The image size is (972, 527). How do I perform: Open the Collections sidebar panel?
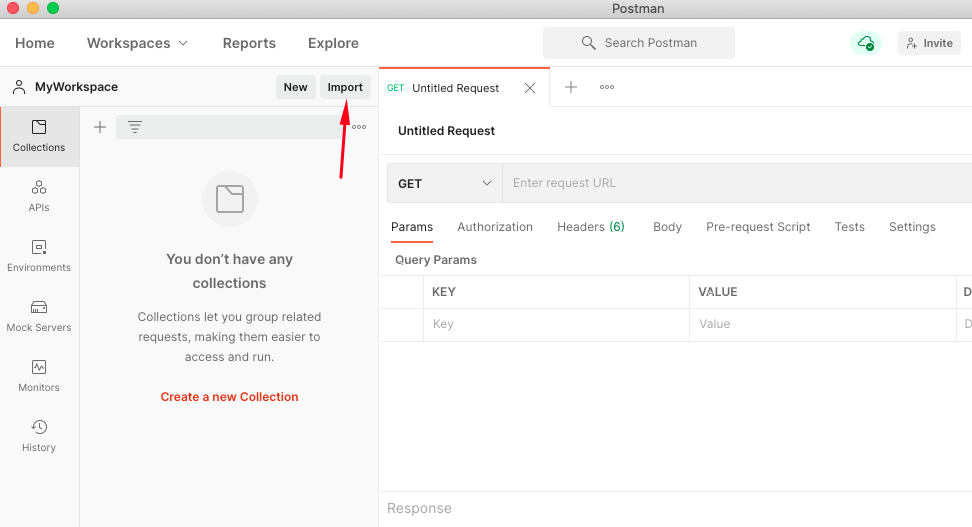click(39, 136)
